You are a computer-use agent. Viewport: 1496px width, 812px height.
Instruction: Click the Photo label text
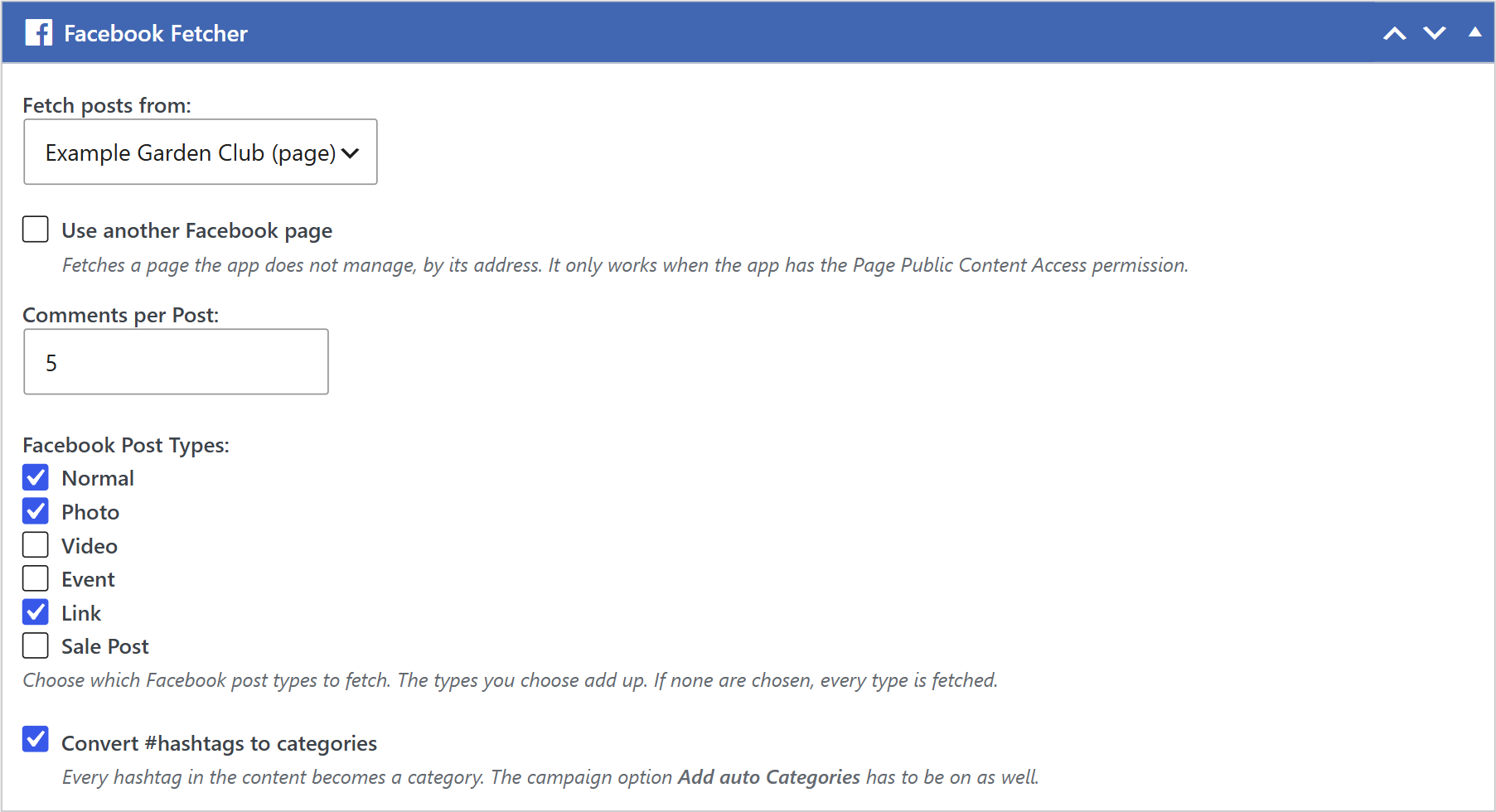(90, 512)
